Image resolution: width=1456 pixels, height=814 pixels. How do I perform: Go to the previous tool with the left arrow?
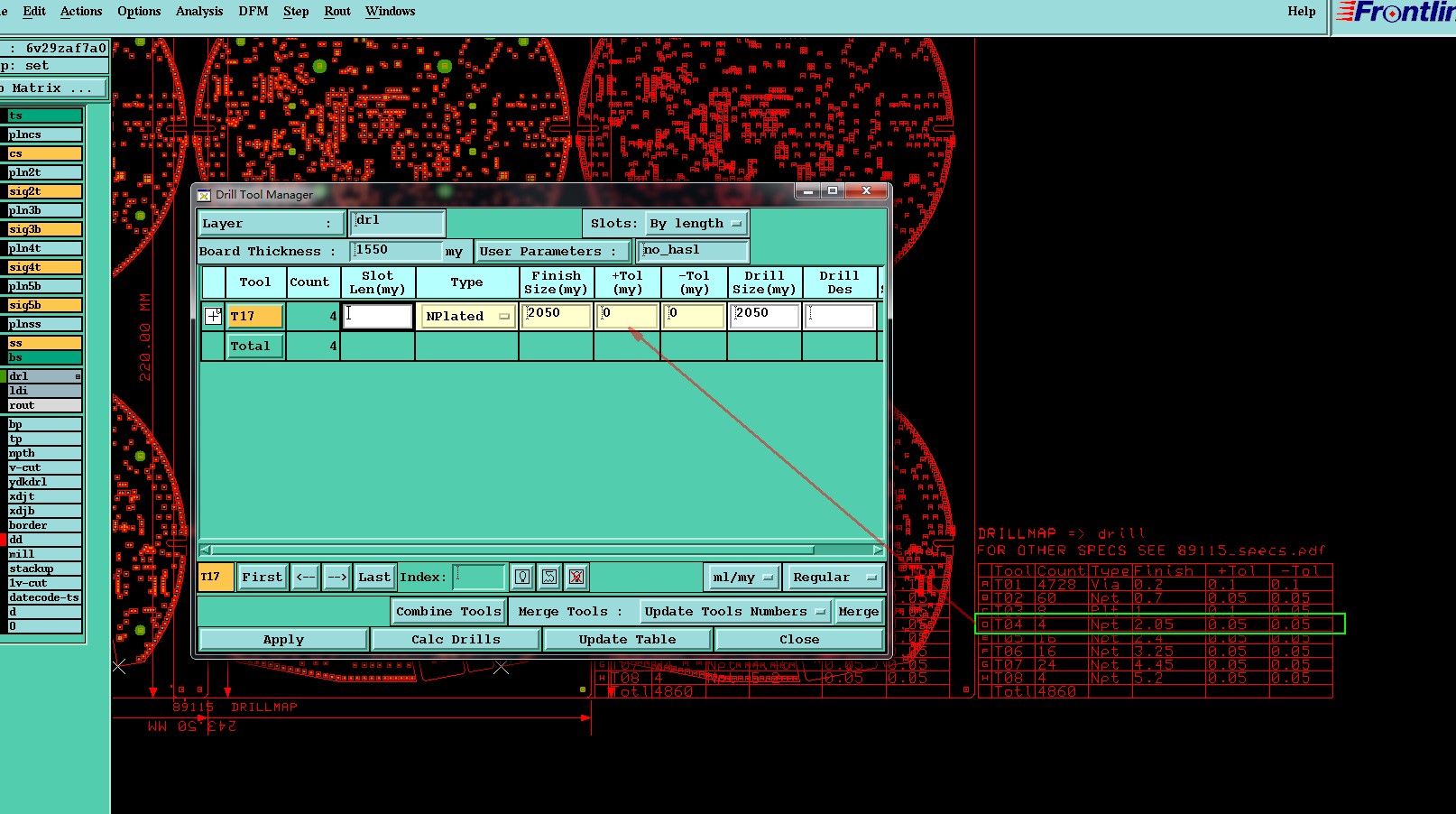click(x=306, y=577)
